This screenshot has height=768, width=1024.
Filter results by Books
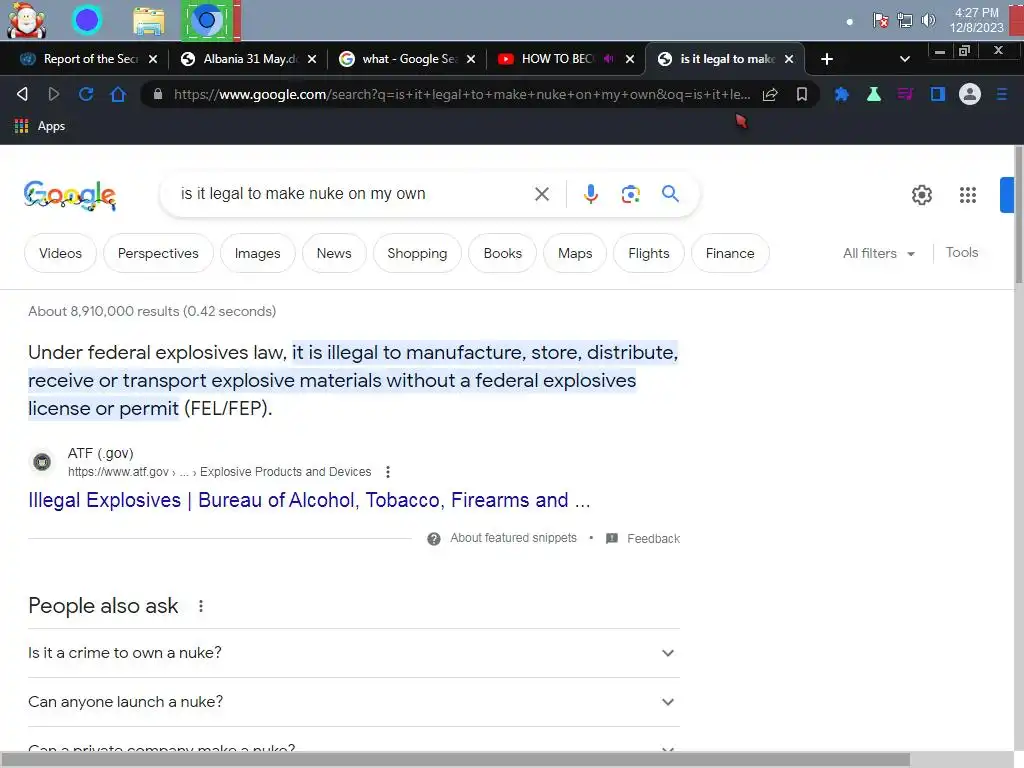[503, 253]
